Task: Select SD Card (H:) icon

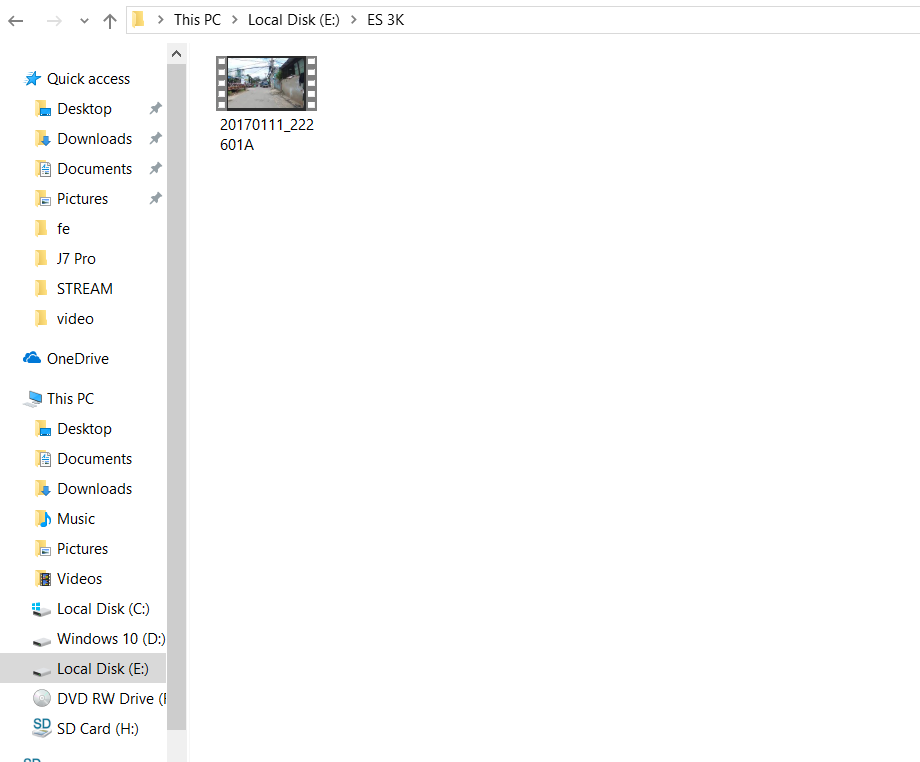Action: point(42,728)
